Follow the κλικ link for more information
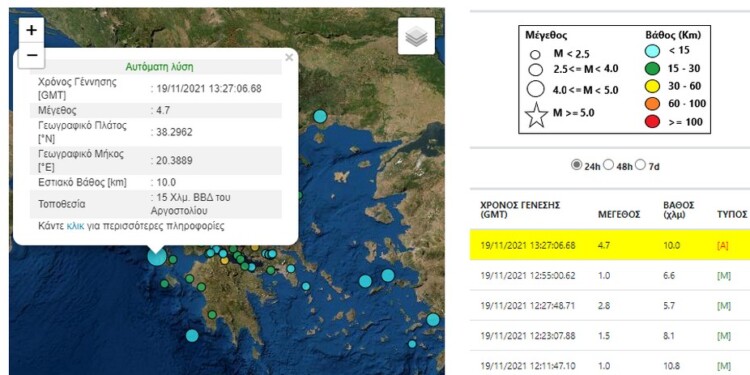This screenshot has width=750, height=375. pos(75,226)
